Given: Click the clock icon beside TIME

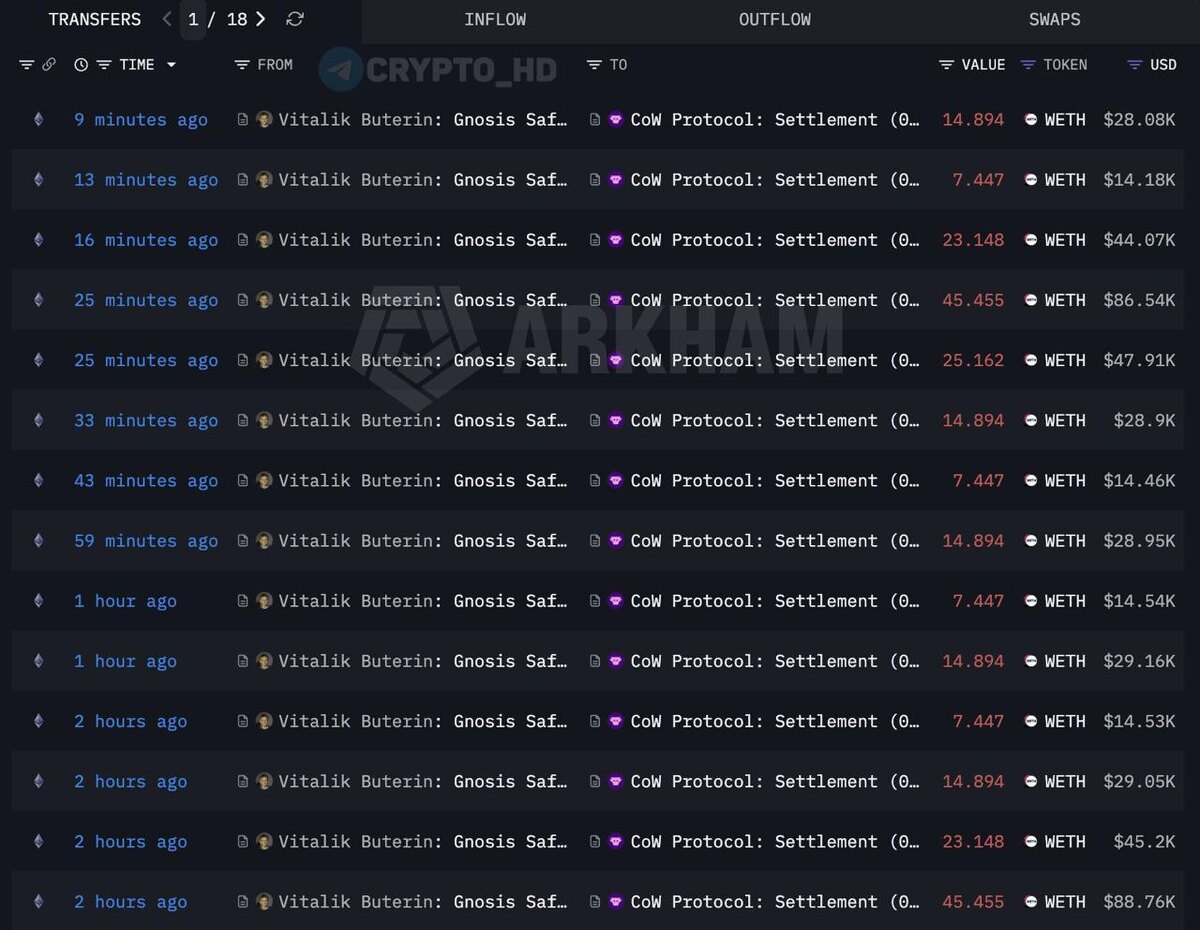Looking at the screenshot, I should [81, 64].
